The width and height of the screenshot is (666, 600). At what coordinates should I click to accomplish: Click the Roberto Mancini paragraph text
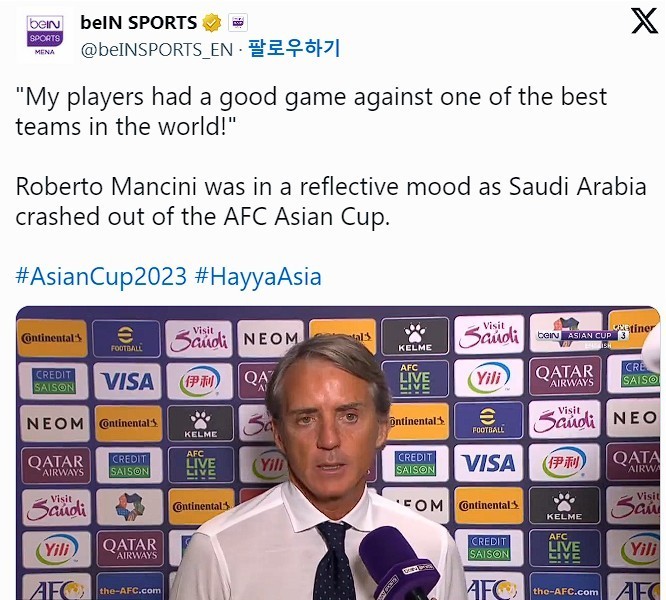(330, 202)
